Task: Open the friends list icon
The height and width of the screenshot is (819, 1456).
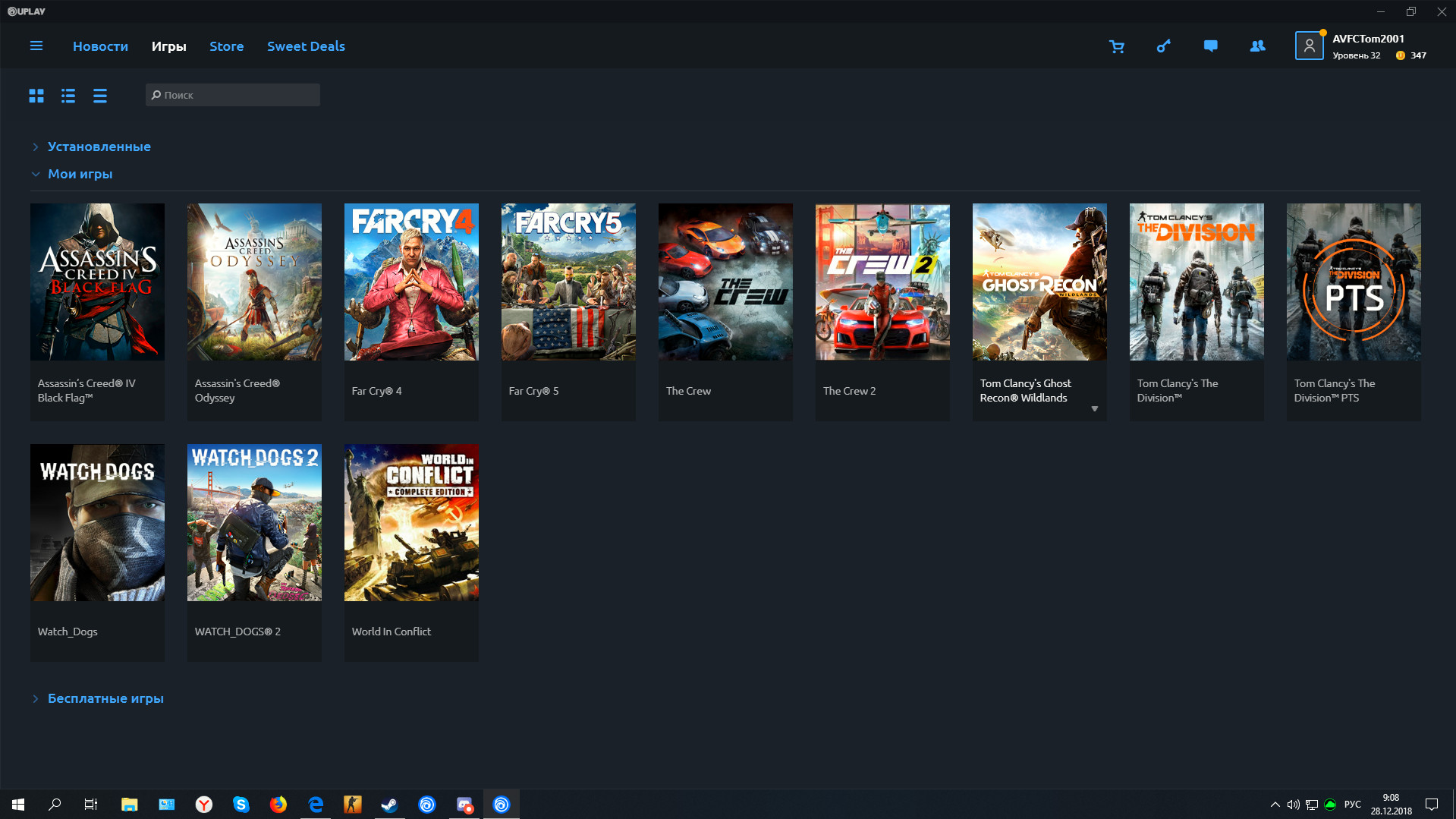Action: [x=1257, y=46]
